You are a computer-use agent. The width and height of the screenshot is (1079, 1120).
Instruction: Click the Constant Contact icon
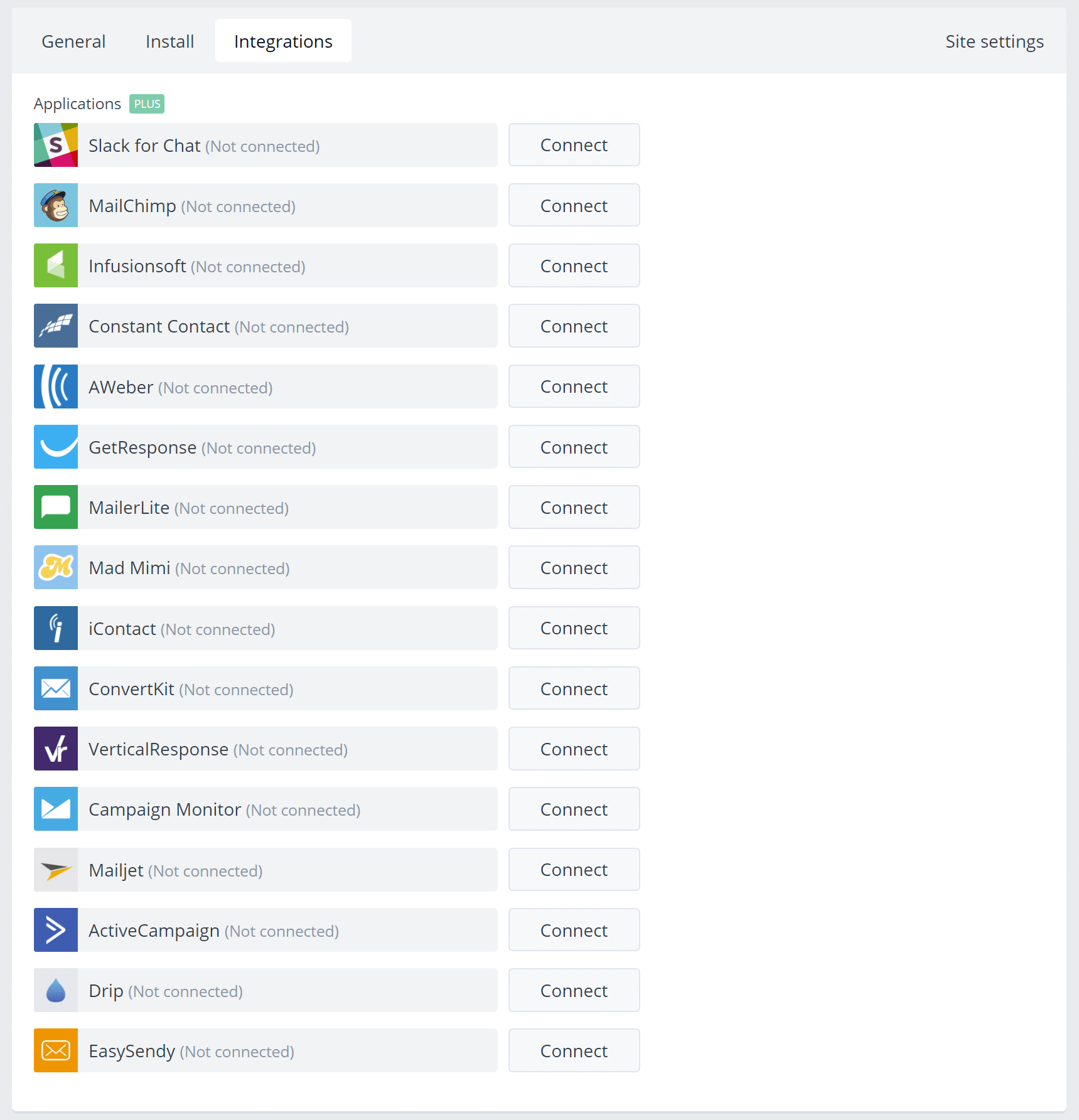pyautogui.click(x=56, y=326)
